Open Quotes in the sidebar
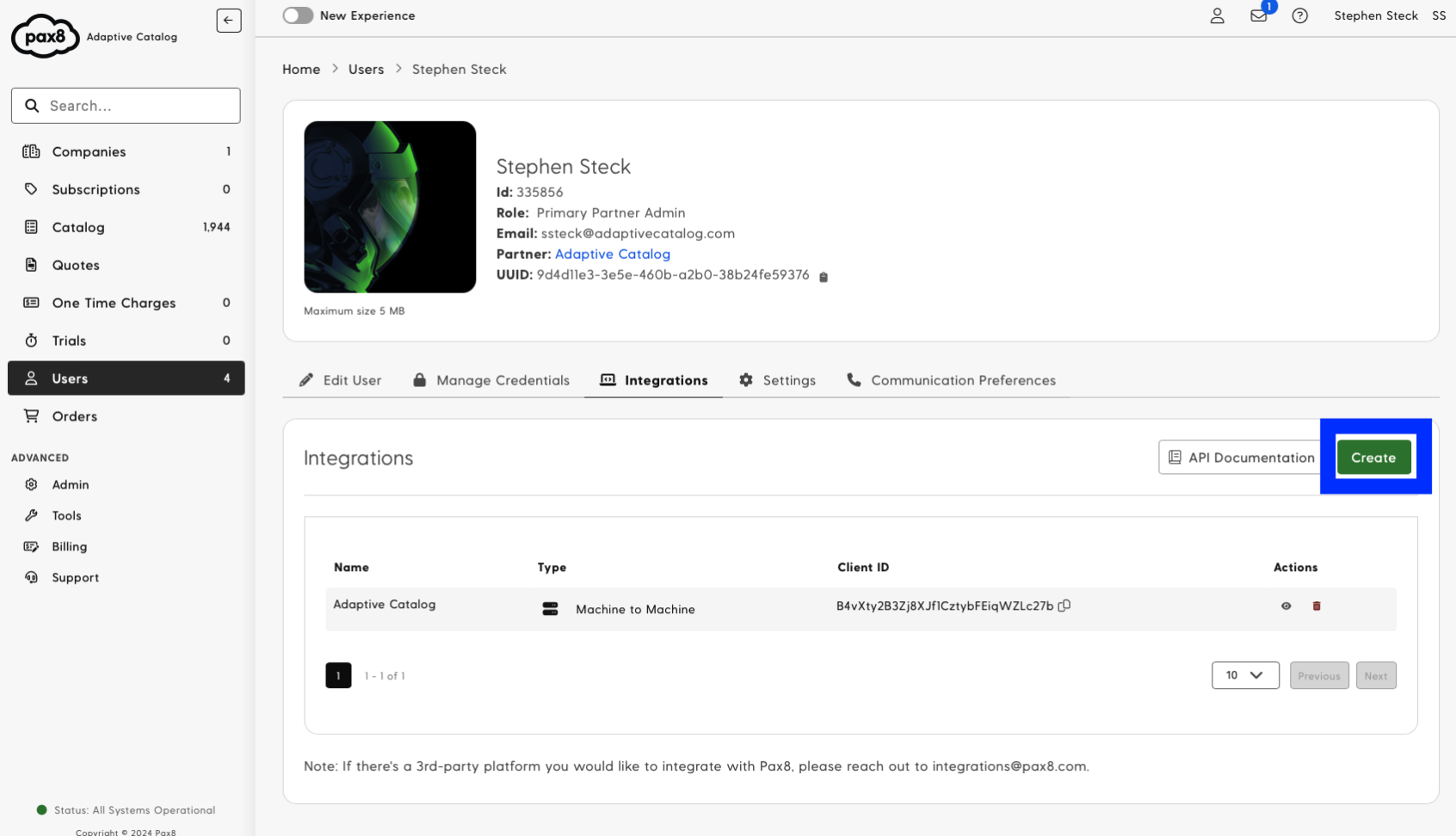 126,265
